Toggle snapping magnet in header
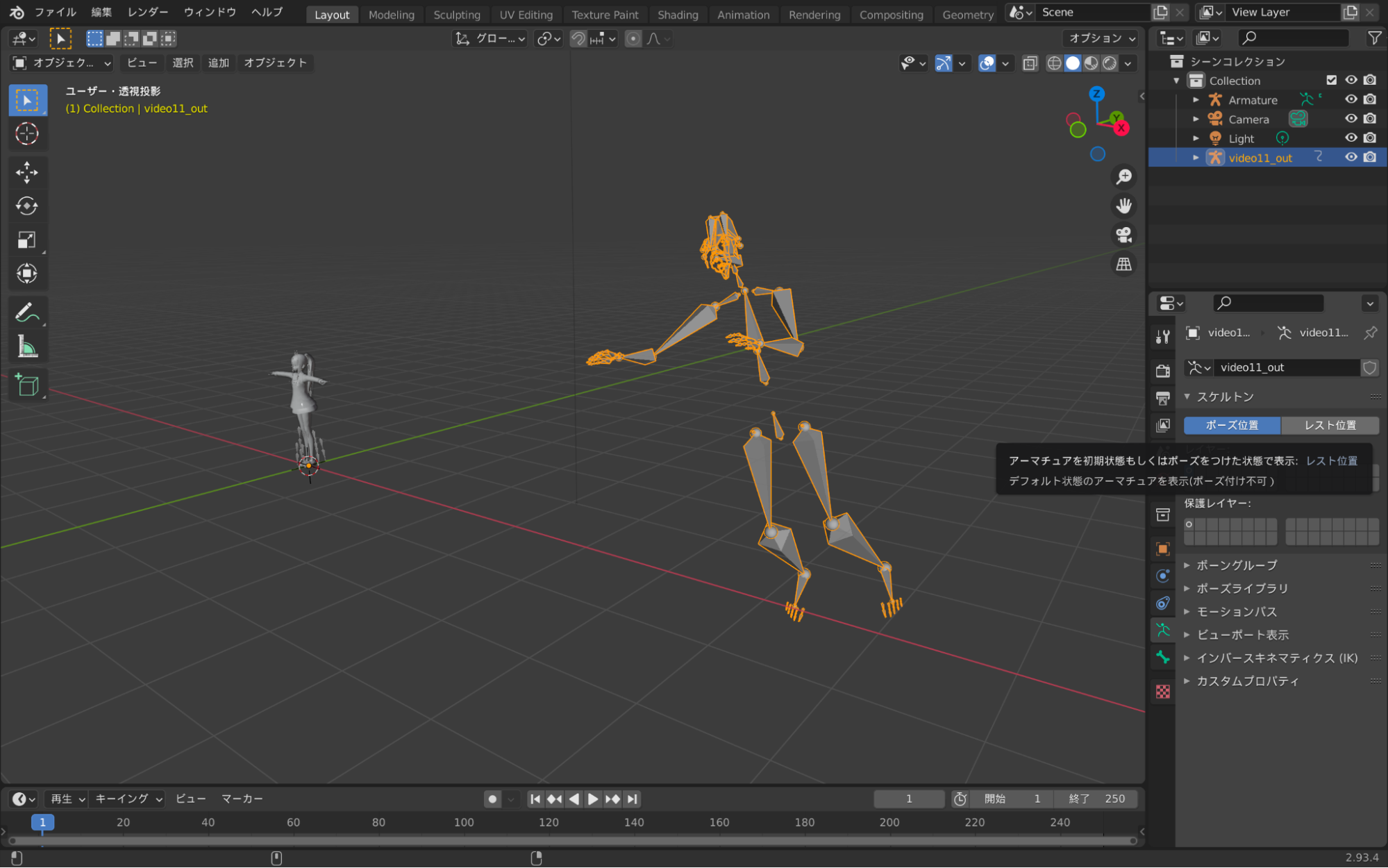1388x868 pixels. point(578,39)
